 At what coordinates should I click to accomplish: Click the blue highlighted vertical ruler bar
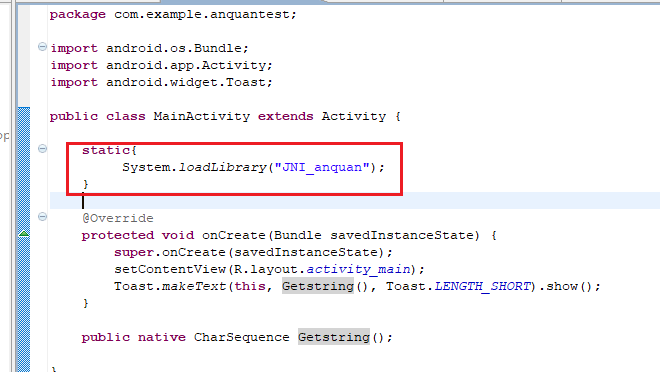[24, 239]
